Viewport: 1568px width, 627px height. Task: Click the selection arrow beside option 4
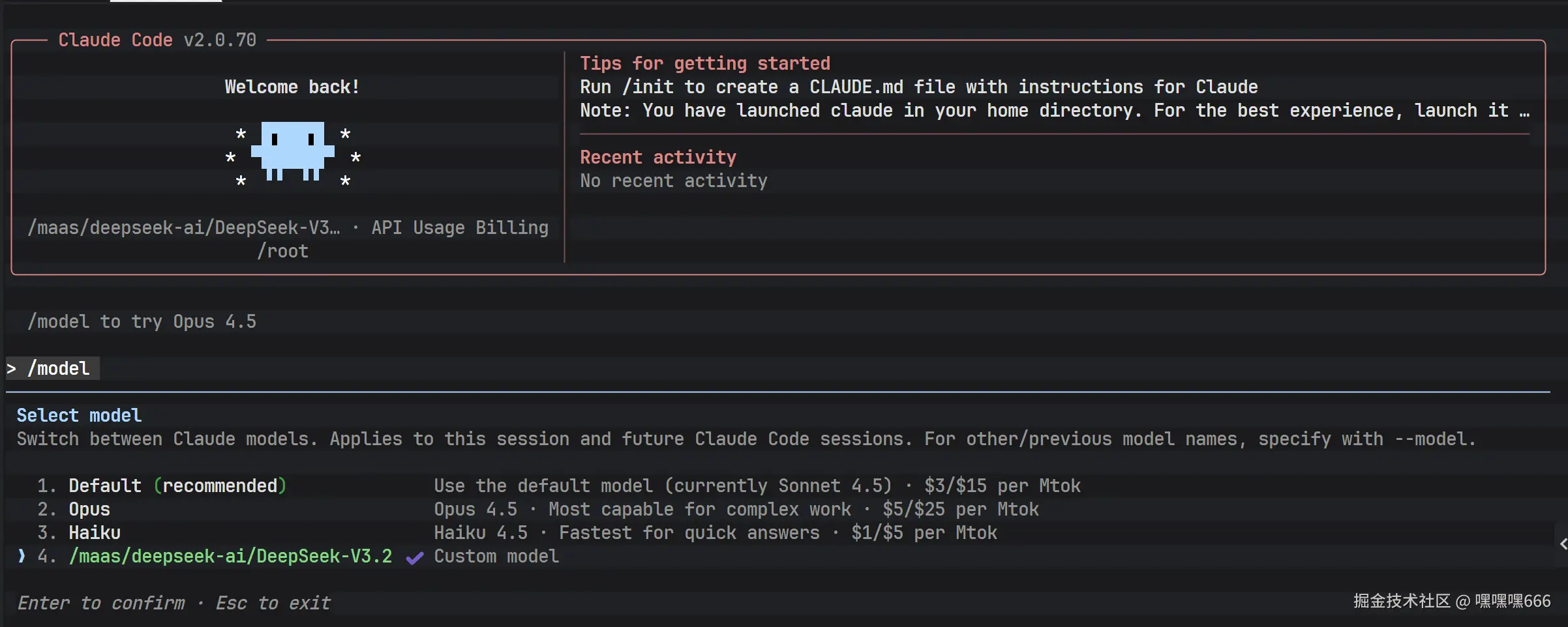click(22, 556)
